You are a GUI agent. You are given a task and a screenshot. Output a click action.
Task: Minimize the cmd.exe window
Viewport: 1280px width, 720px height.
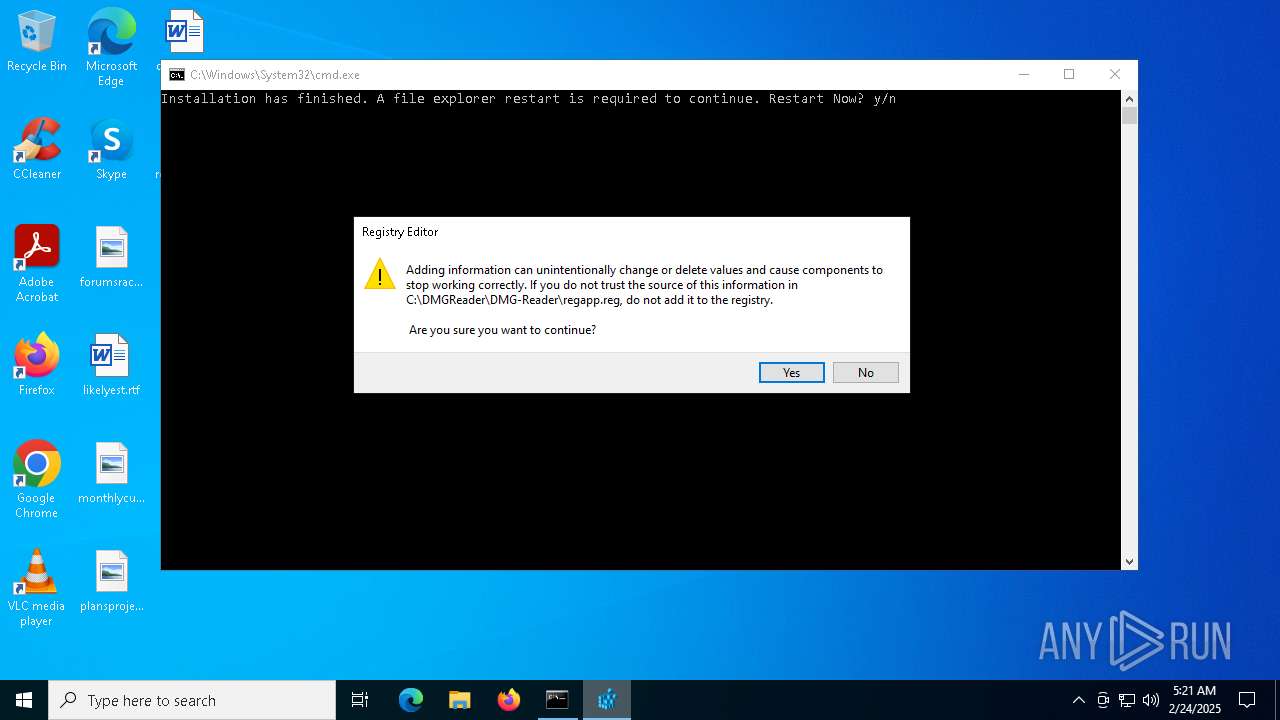point(1023,75)
